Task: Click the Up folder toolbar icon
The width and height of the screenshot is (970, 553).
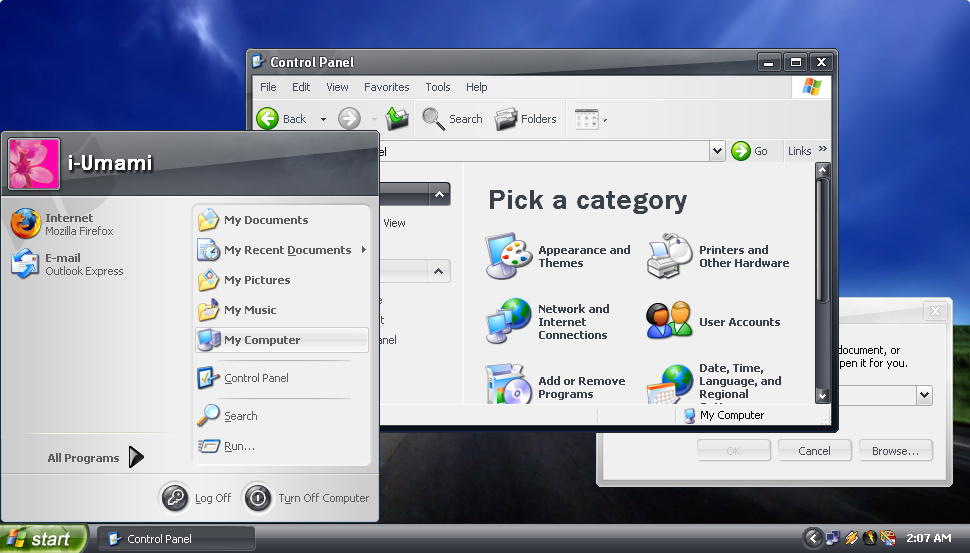Action: [398, 119]
